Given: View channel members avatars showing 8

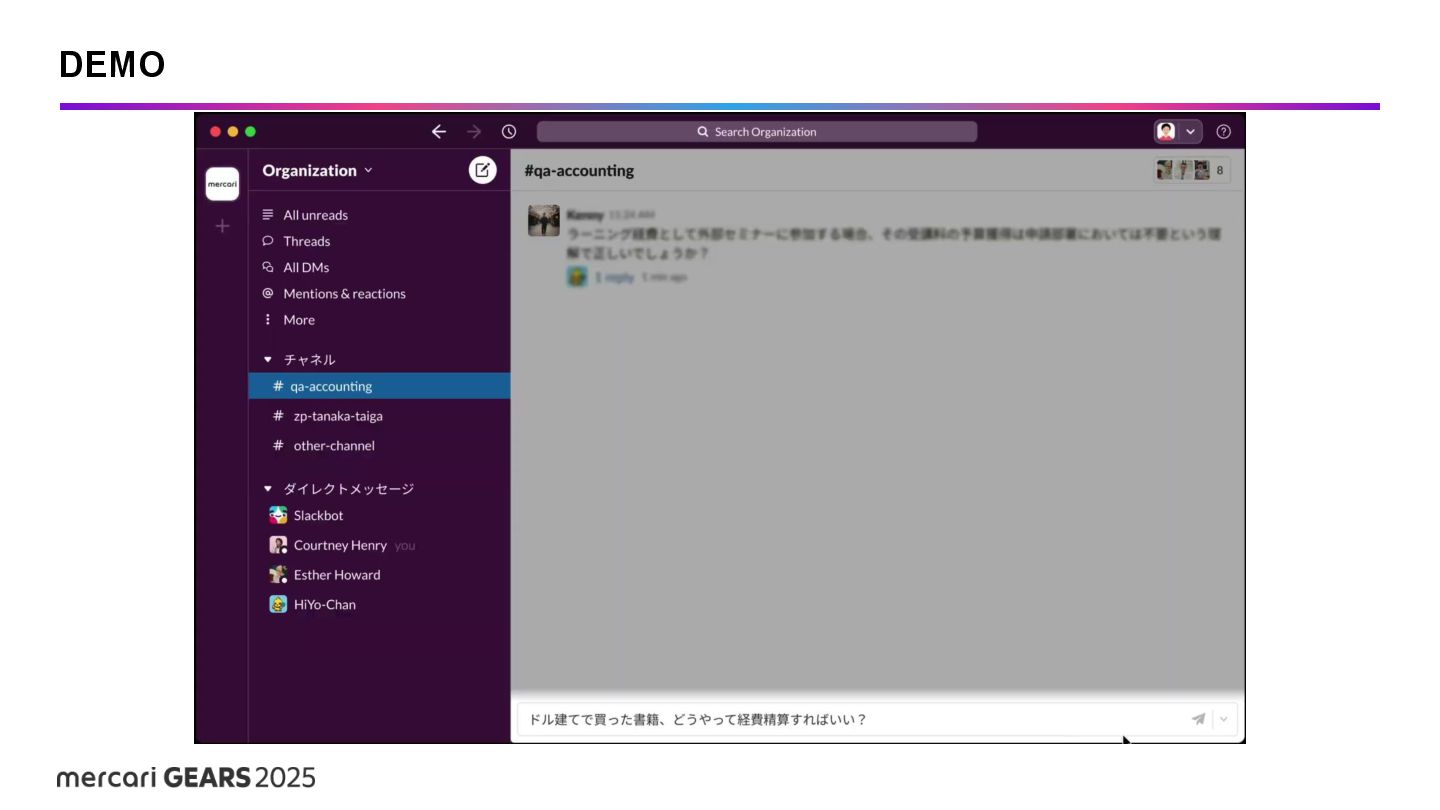Looking at the screenshot, I should (1191, 170).
